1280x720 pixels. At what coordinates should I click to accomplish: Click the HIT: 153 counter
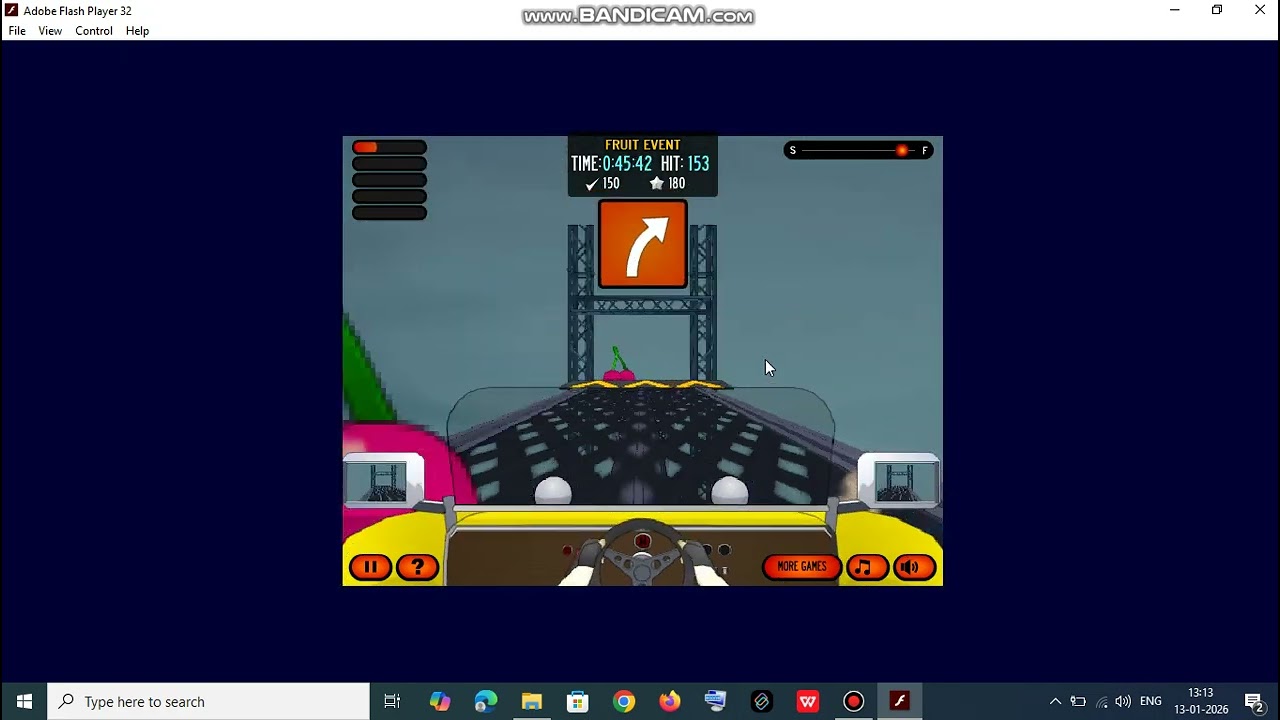pyautogui.click(x=685, y=164)
